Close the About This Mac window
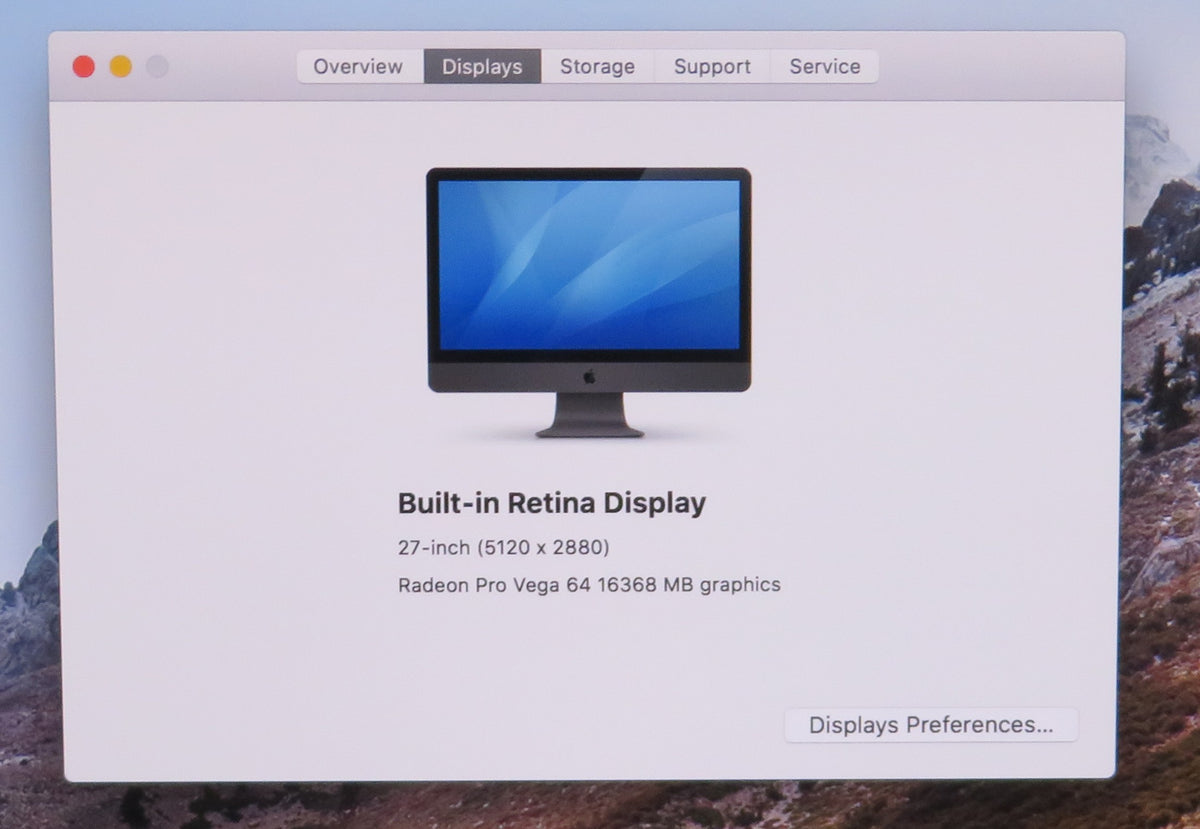The width and height of the screenshot is (1200, 829). 84,67
